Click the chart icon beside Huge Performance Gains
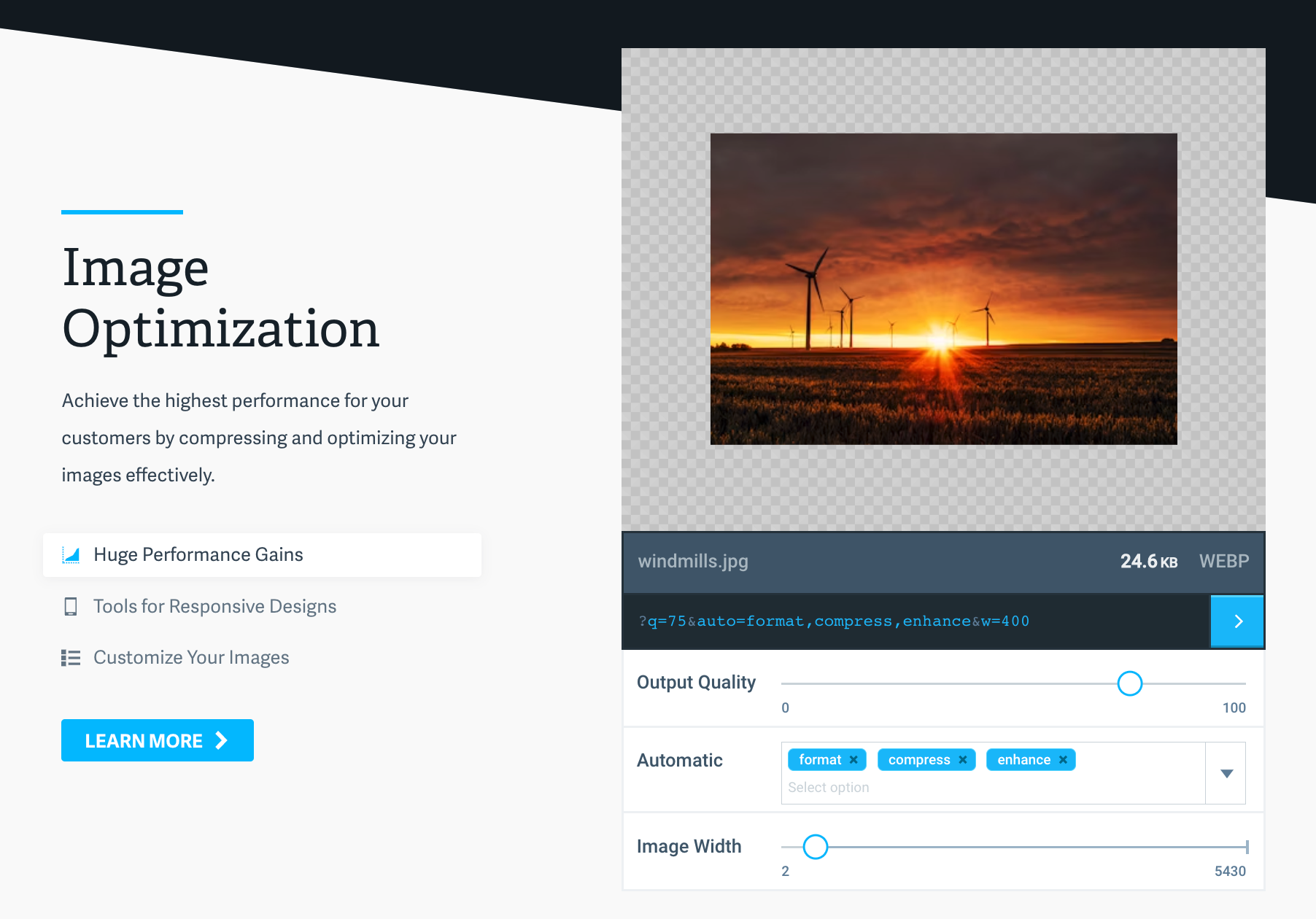 pyautogui.click(x=71, y=554)
